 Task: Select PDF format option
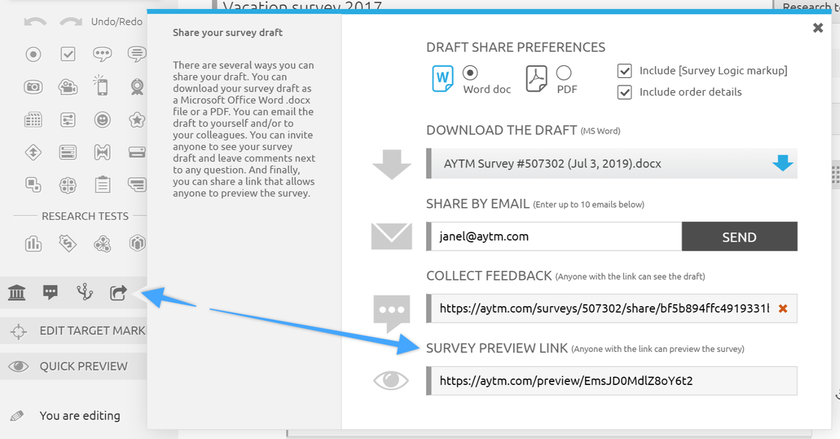(564, 73)
